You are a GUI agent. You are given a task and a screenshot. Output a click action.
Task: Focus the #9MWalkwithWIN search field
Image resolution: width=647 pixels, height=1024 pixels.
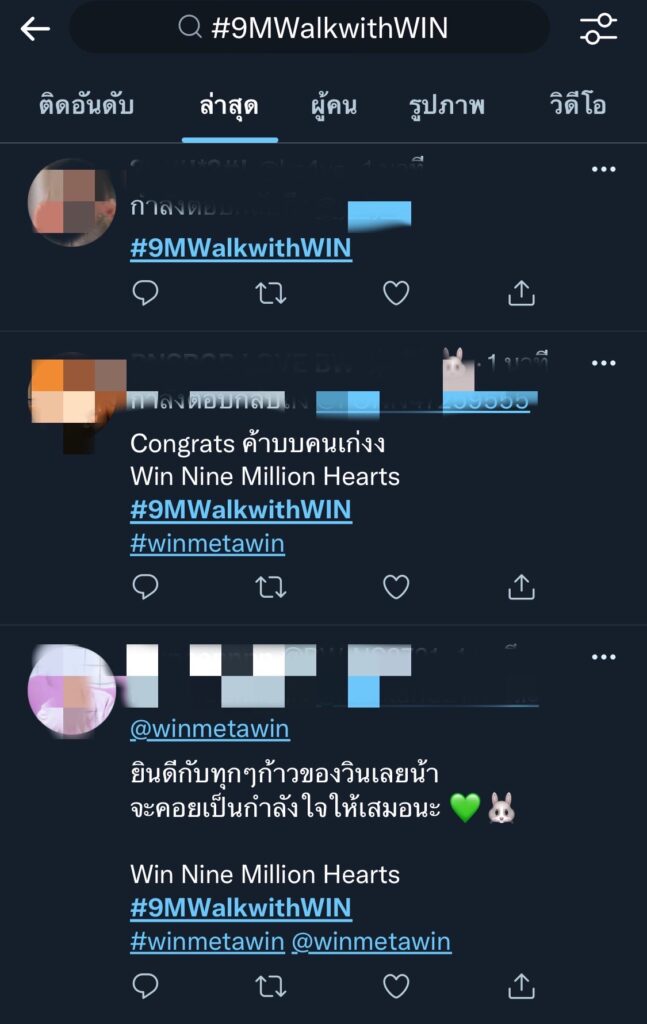coord(309,28)
